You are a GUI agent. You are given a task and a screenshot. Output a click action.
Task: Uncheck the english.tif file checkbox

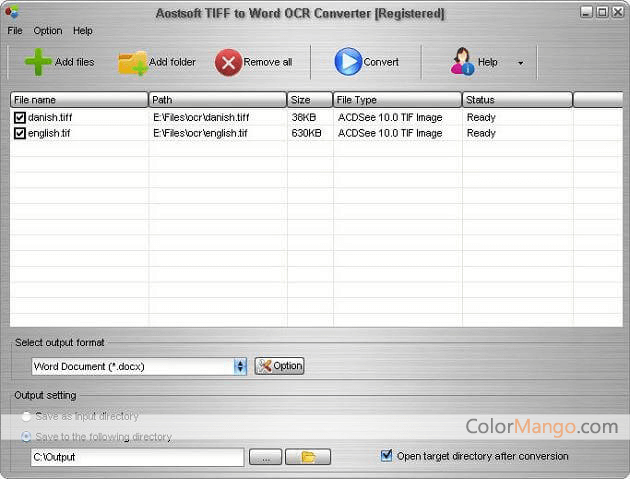click(20, 133)
